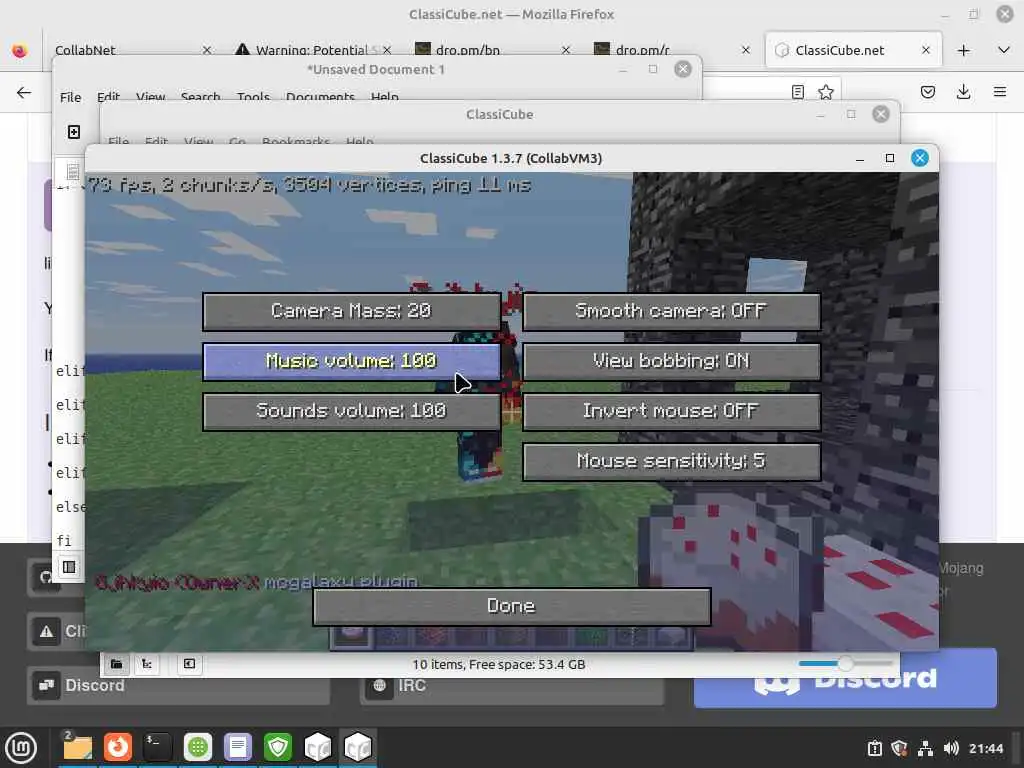Open the Pocket save icon

[927, 92]
